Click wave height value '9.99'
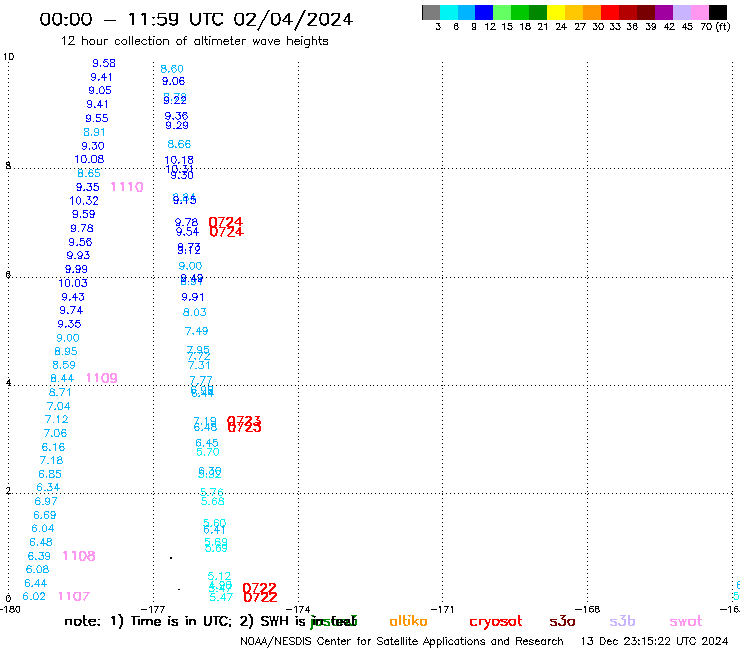740x650 pixels. 76,269
